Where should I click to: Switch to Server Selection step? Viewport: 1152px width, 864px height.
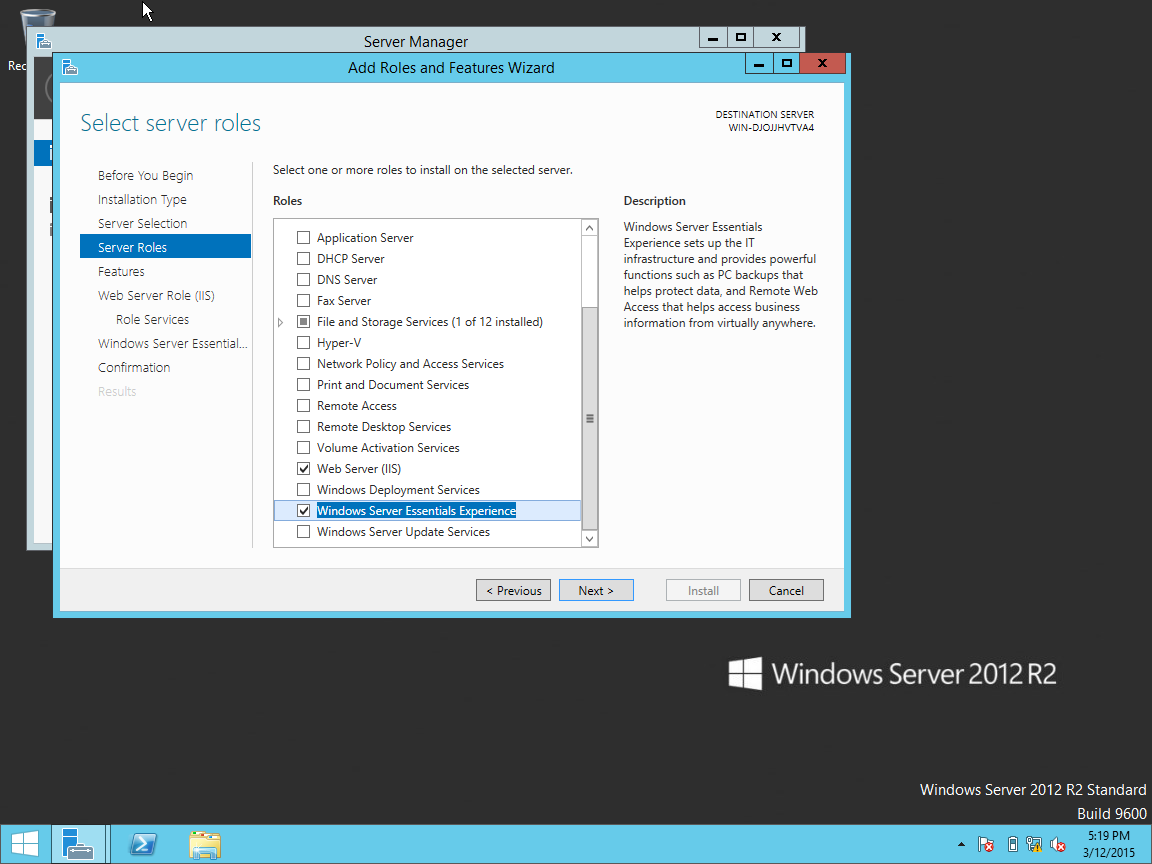(x=143, y=223)
